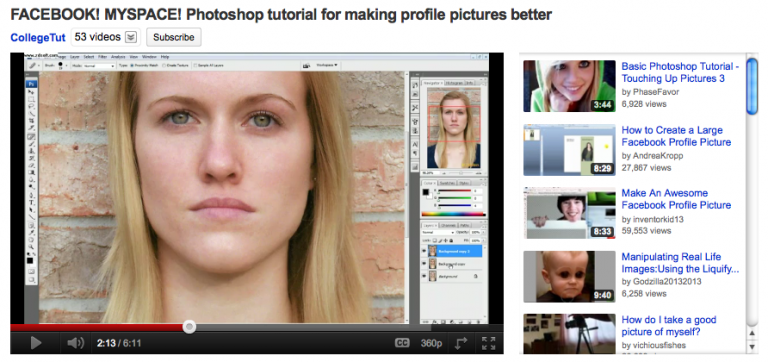
Task: Open the Layers panel Opacity field
Action: (x=477, y=232)
